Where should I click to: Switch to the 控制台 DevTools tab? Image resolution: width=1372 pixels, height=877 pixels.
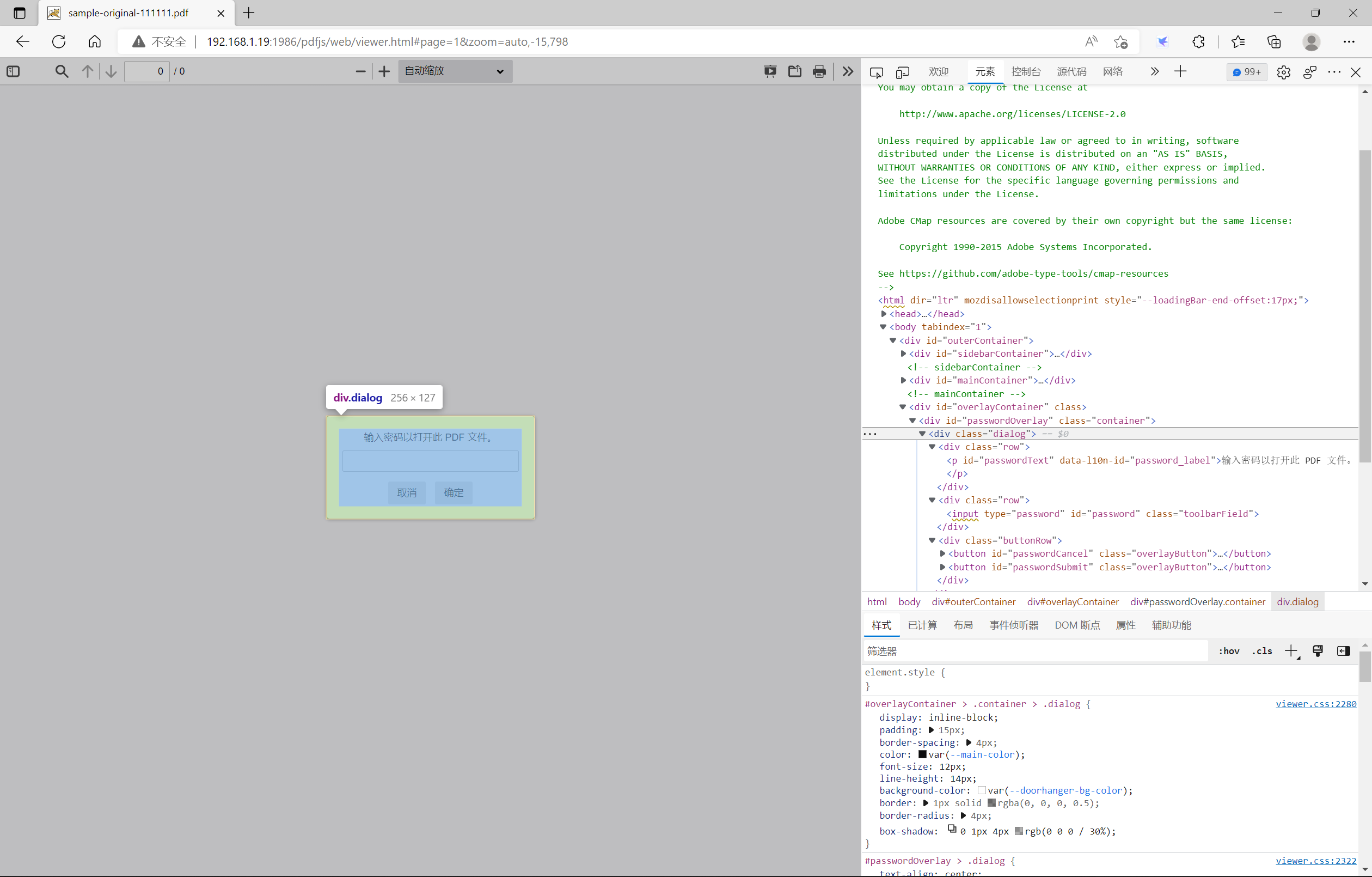point(1026,72)
